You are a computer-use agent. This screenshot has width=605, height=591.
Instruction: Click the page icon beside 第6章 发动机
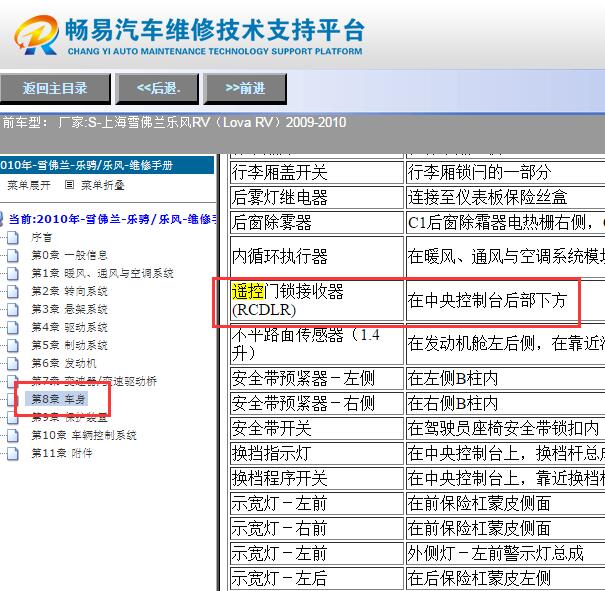coord(13,363)
